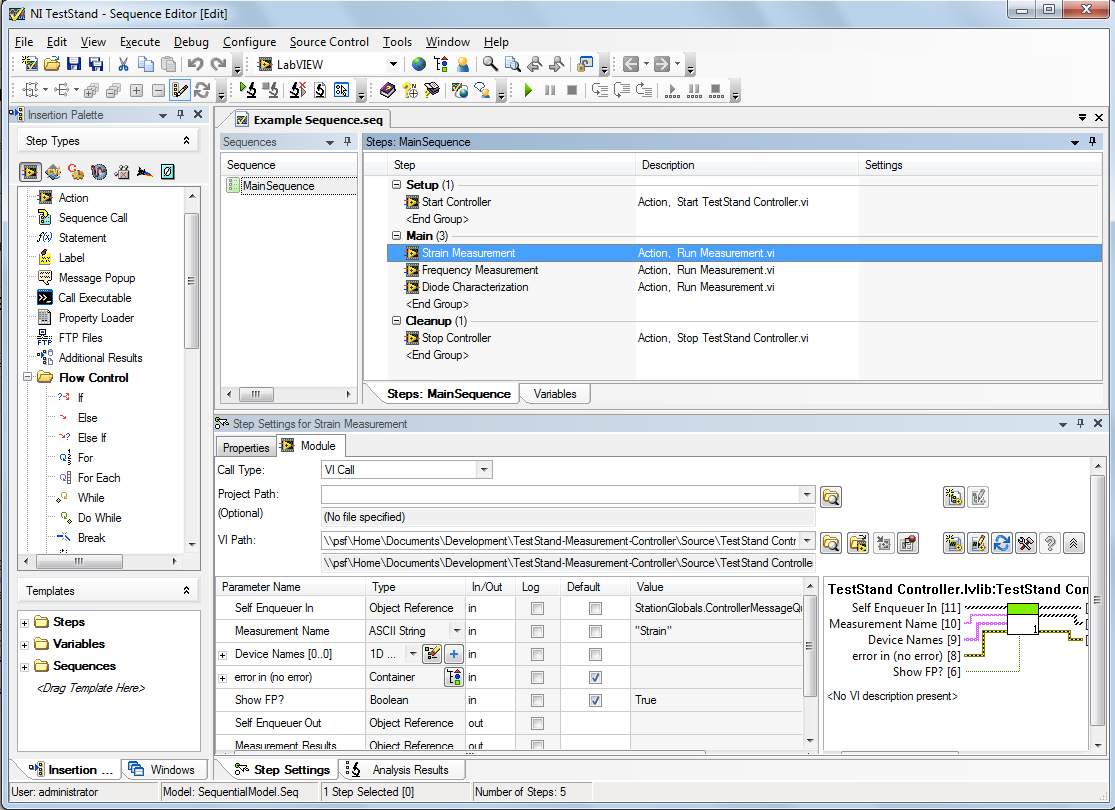Click the Find magnifier icon in toolbar
The width and height of the screenshot is (1115, 810).
point(490,64)
